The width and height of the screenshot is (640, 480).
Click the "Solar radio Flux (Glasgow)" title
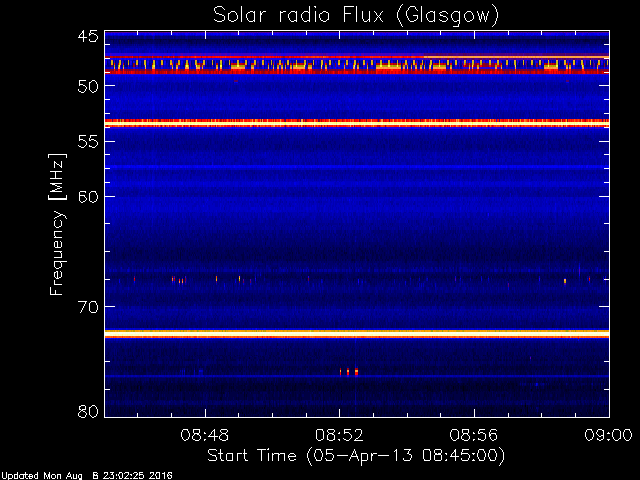pyautogui.click(x=356, y=16)
